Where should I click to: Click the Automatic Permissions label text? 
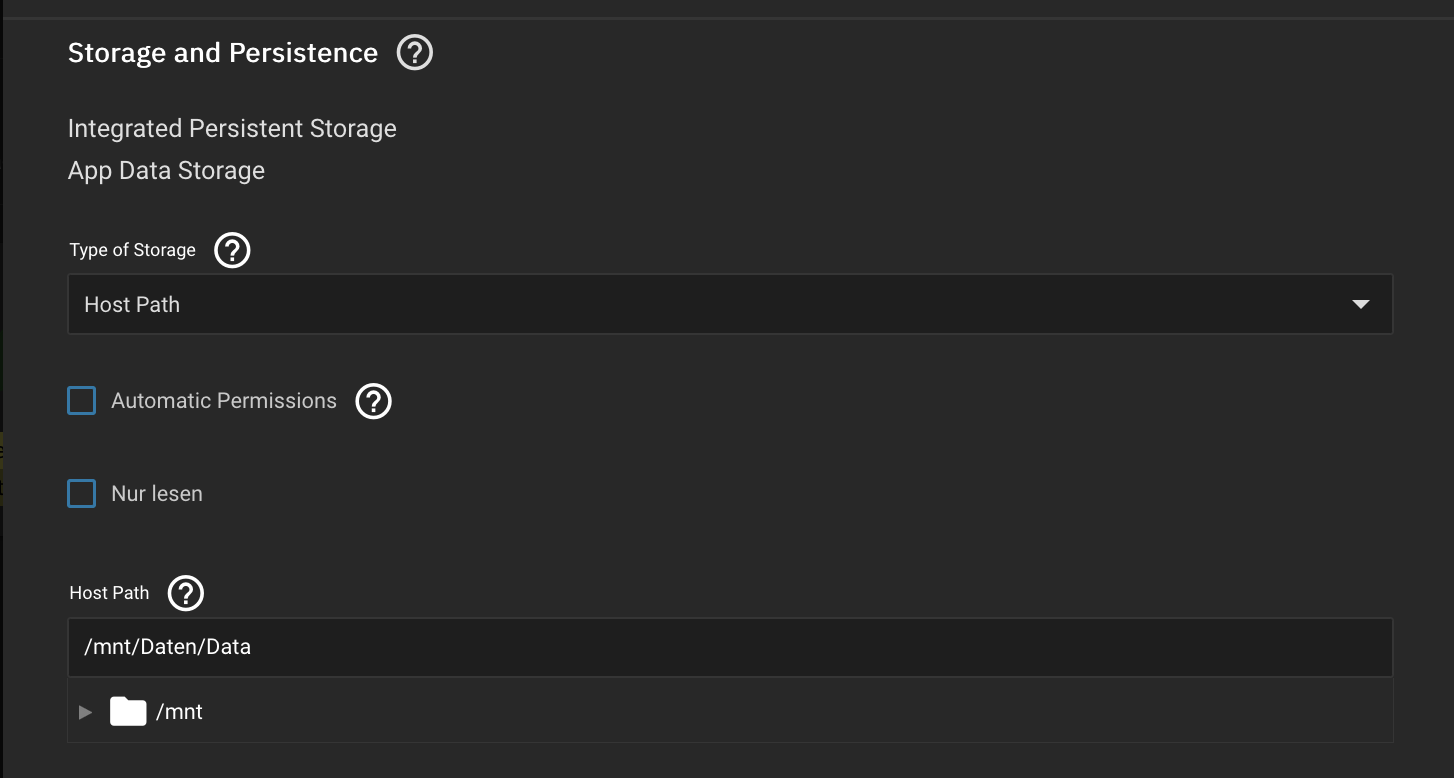tap(224, 401)
